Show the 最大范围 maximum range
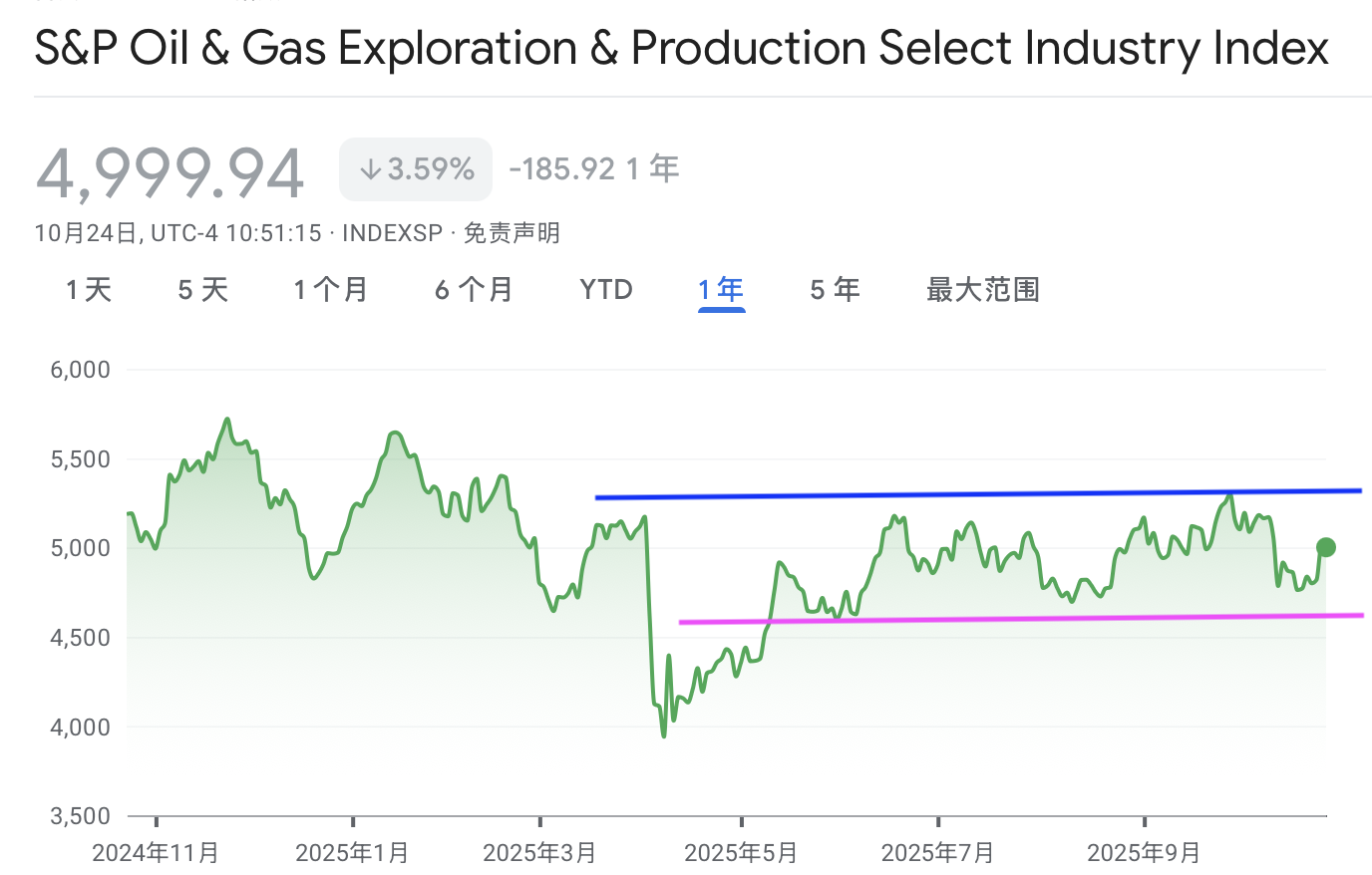Image resolution: width=1372 pixels, height=875 pixels. tap(982, 290)
